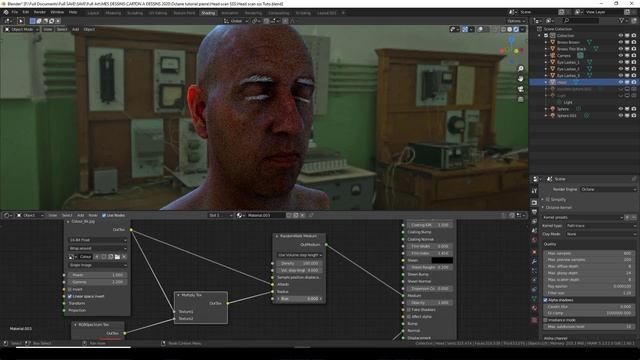Expand the Brows Brown object row
Image resolution: width=640 pixels, height=360 pixels.
click(546, 42)
